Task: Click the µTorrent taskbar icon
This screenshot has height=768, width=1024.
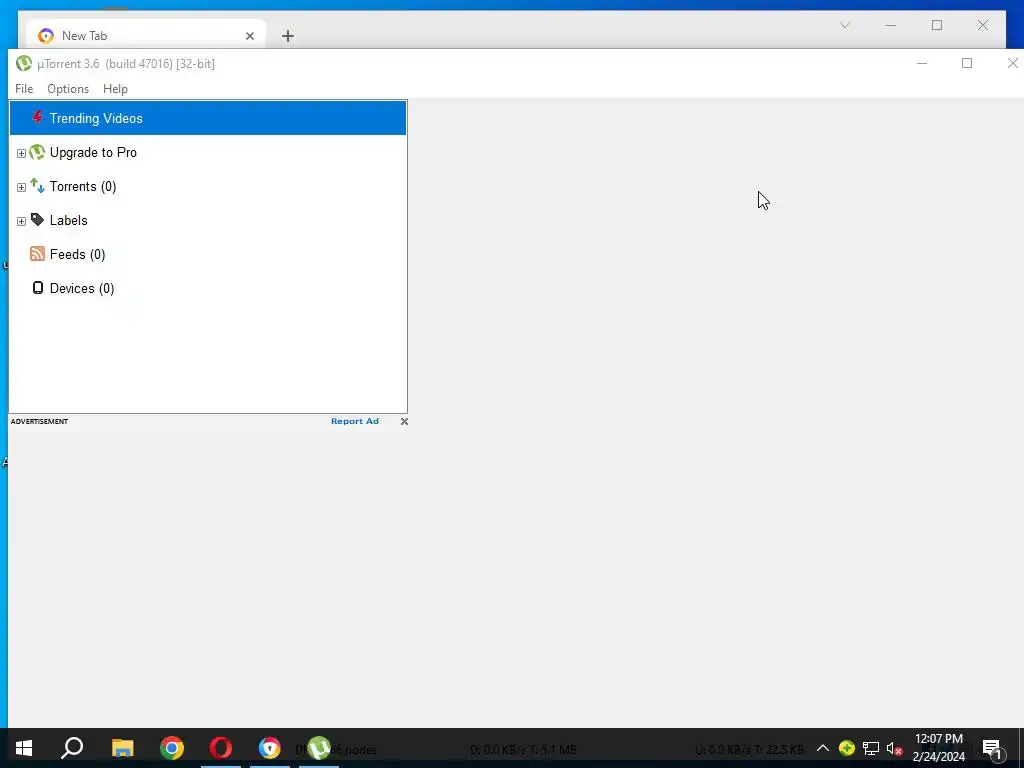Action: (319, 748)
